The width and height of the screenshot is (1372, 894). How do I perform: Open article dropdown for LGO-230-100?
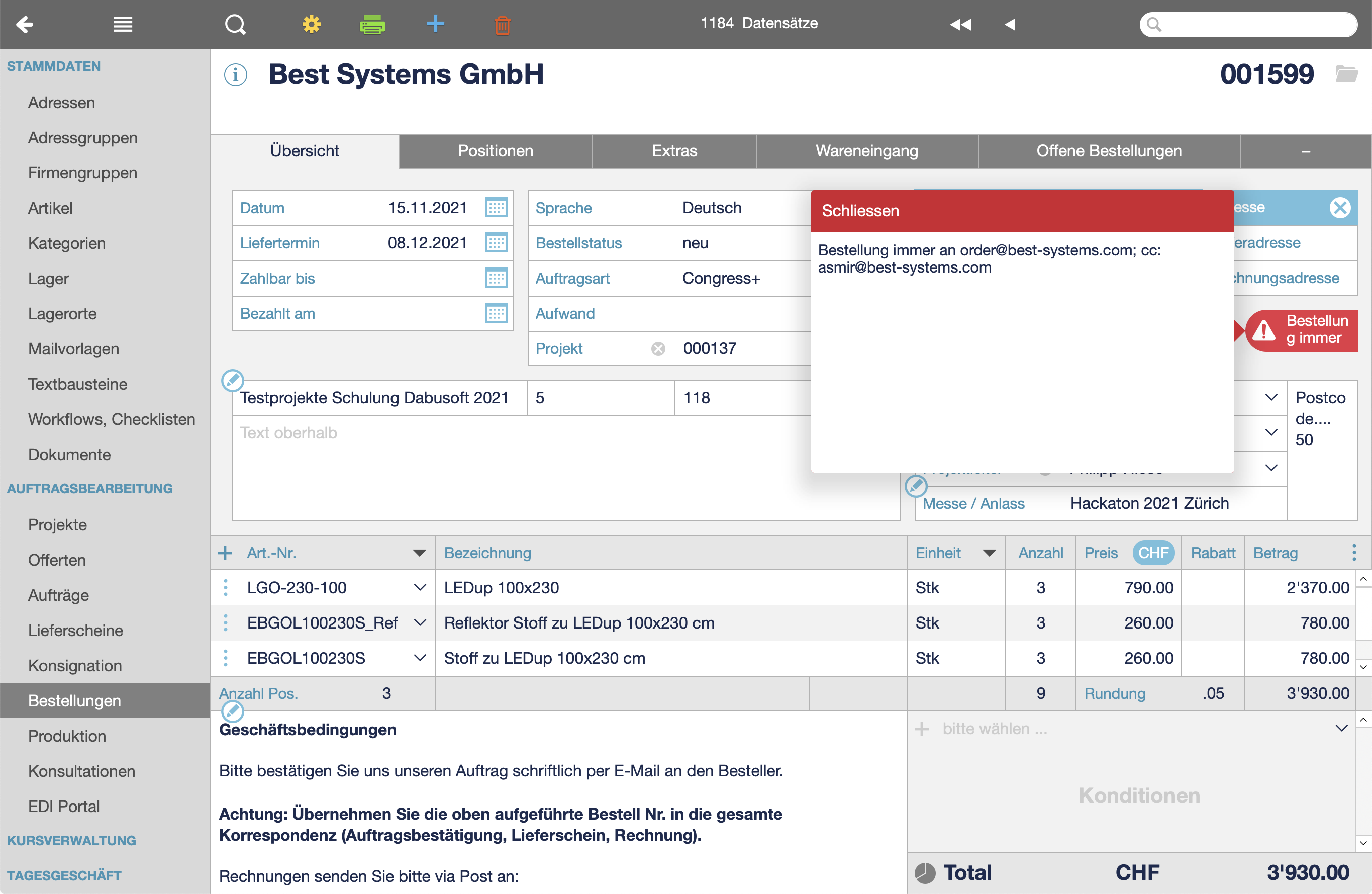click(x=420, y=588)
